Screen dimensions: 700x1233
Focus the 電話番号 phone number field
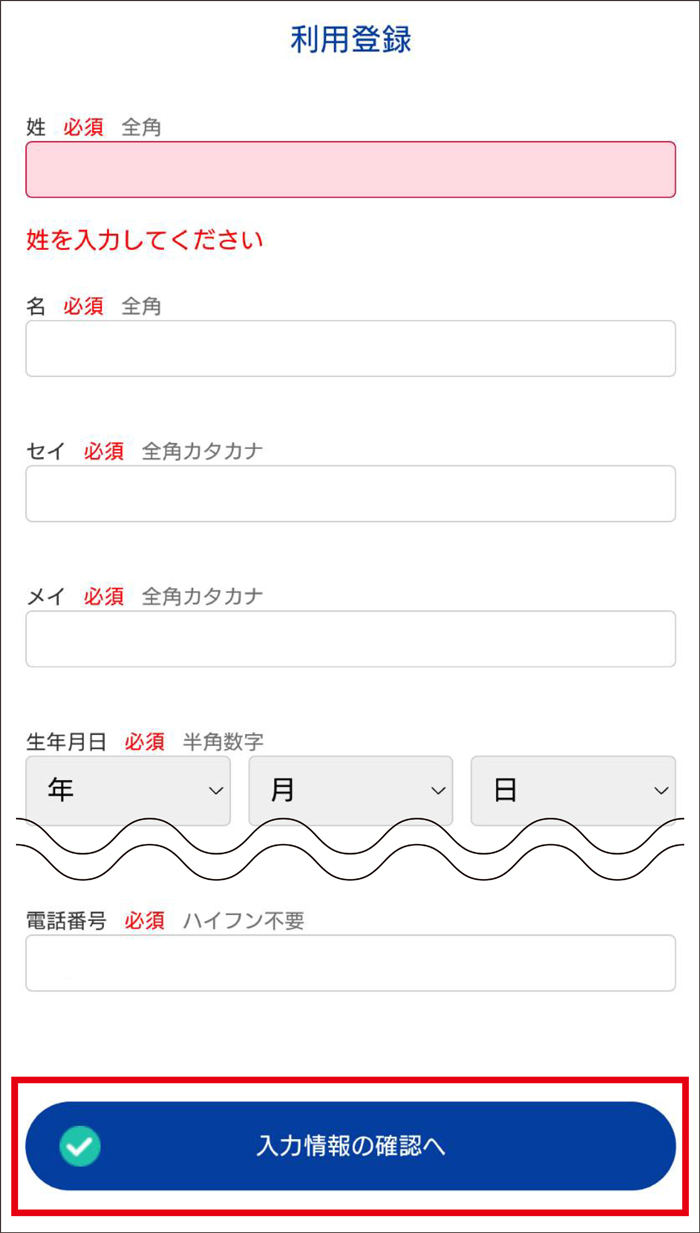pyautogui.click(x=350, y=962)
